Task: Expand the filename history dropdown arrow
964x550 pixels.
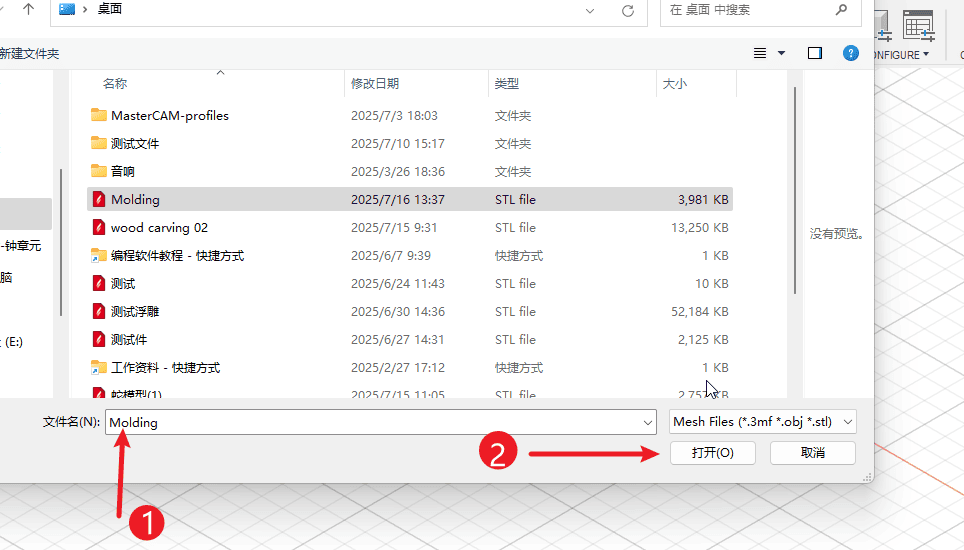Action: (648, 423)
